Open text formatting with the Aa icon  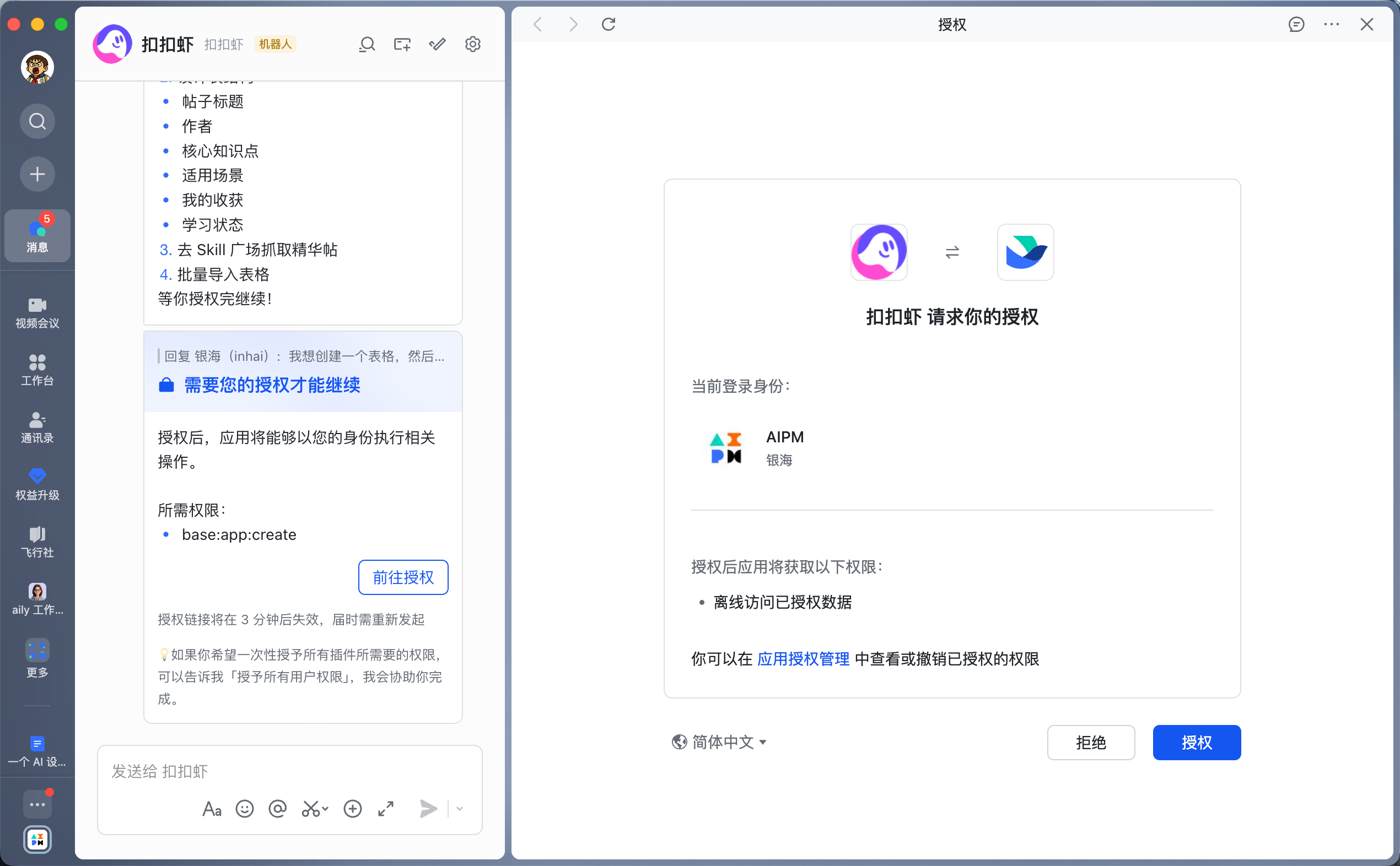click(x=212, y=809)
